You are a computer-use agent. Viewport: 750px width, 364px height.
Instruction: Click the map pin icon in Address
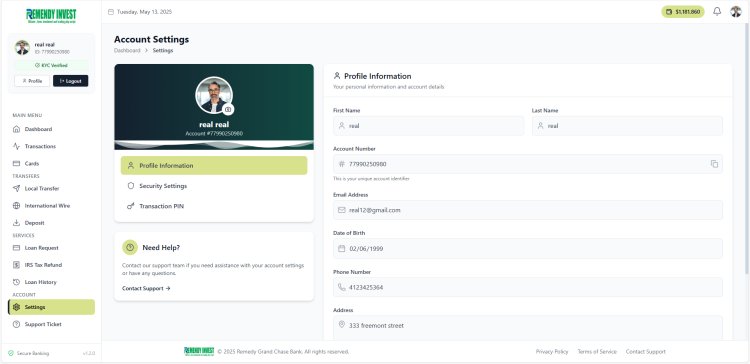tap(342, 325)
